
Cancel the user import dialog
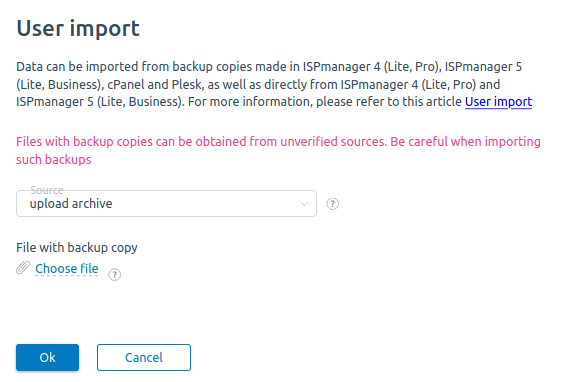click(x=144, y=357)
